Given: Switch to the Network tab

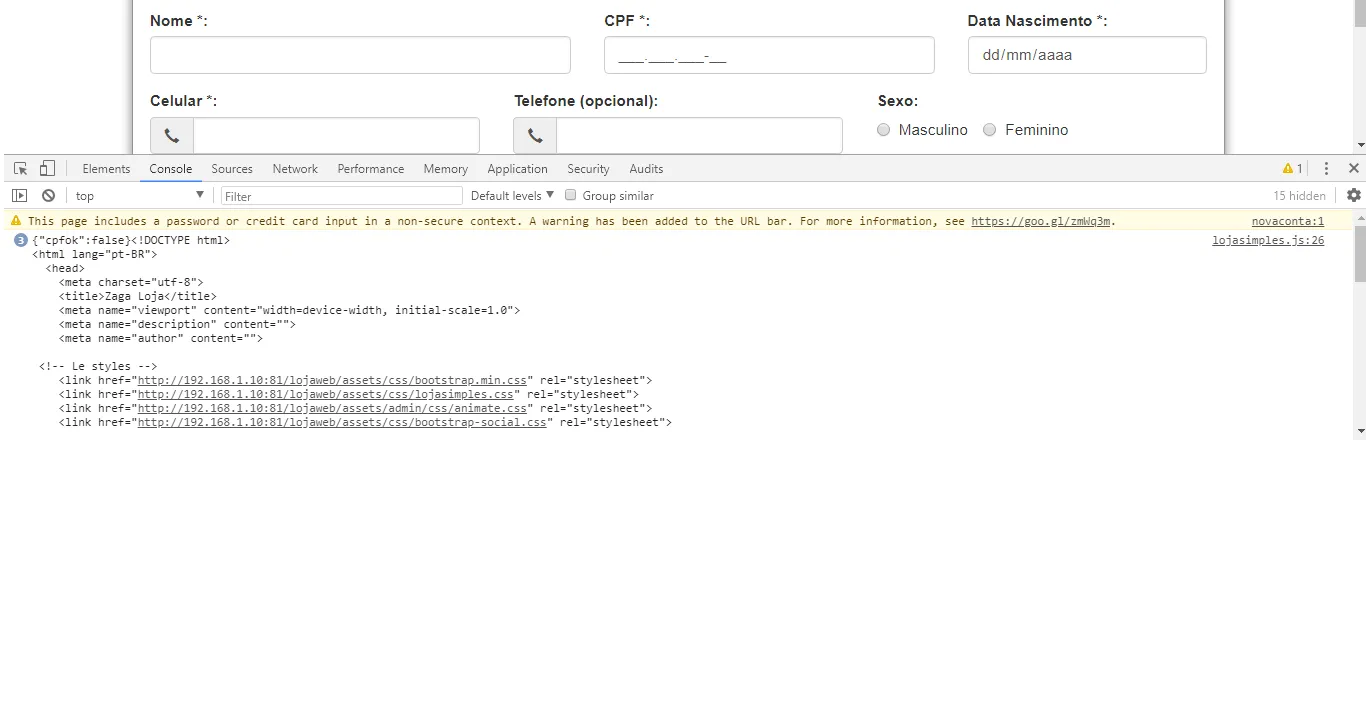Looking at the screenshot, I should 294,168.
